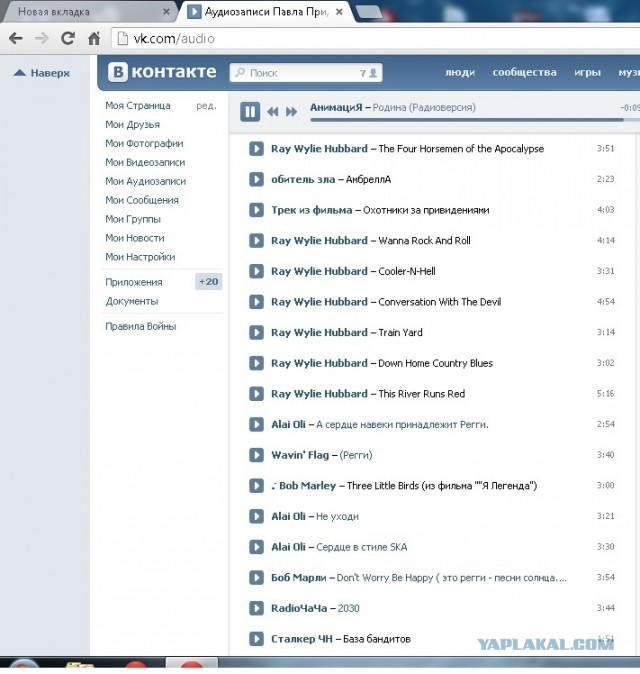Play Wanna Rock And Roll track
The width and height of the screenshot is (640, 674).
click(256, 241)
